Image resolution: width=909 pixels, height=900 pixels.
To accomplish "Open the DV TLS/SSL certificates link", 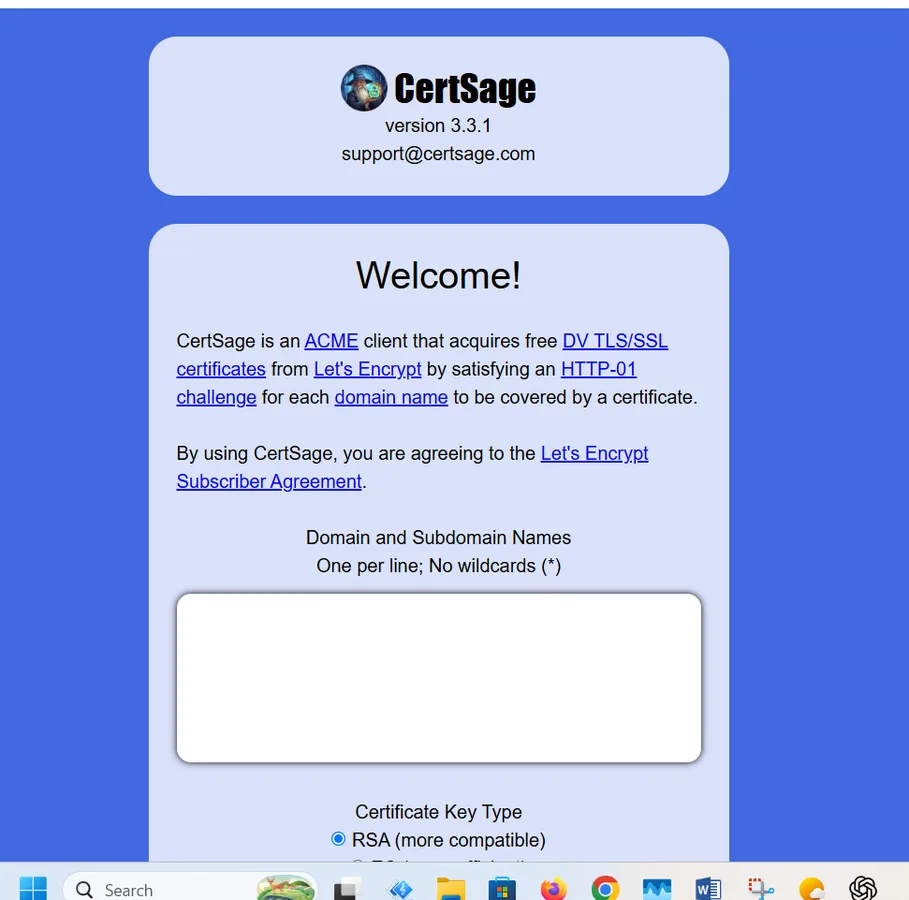I will click(615, 341).
